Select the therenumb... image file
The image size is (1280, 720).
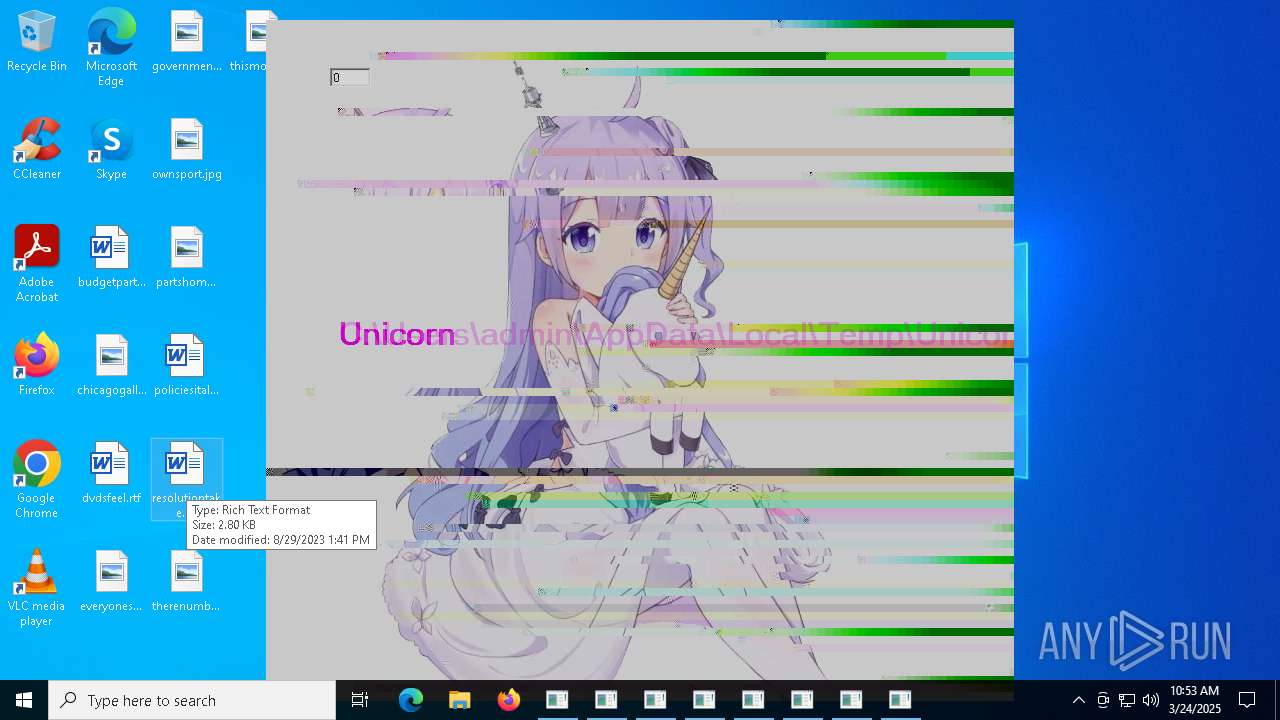[x=186, y=582]
